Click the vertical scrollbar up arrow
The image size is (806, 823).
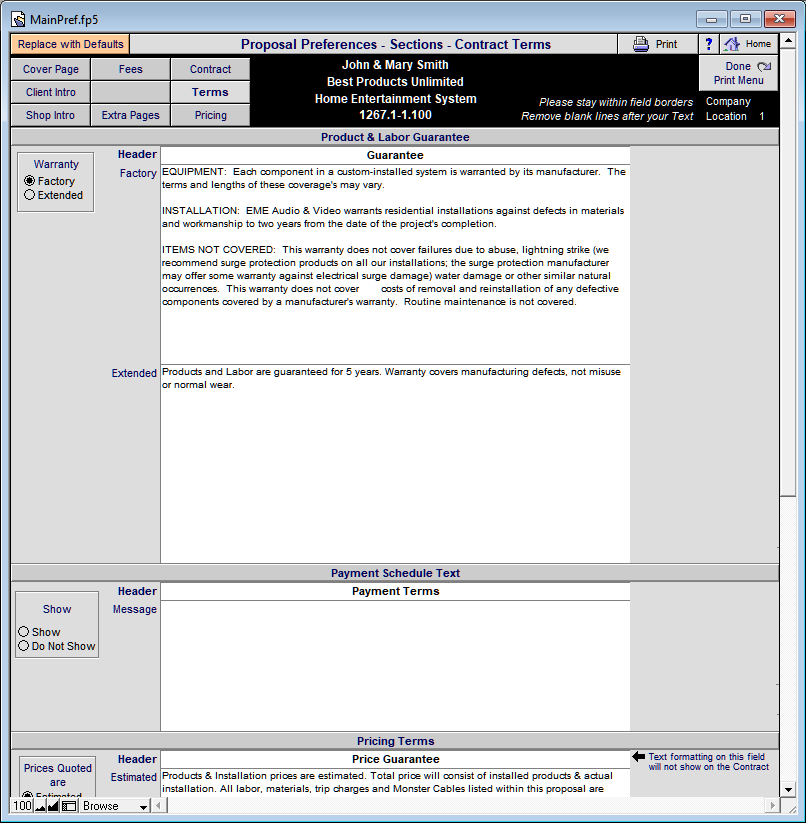(788, 41)
